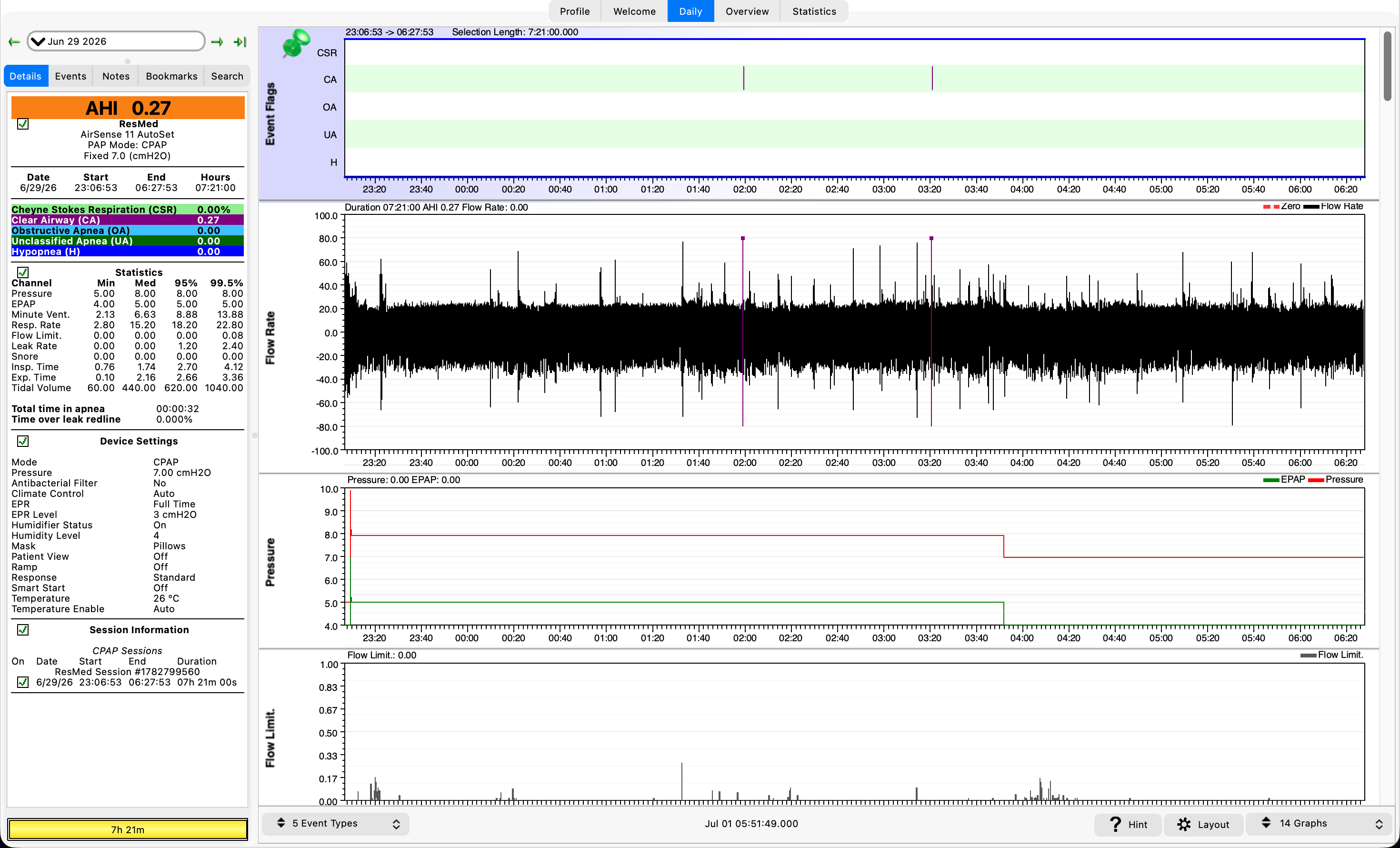The width and height of the screenshot is (1400, 848).
Task: Click the Layout gear icon
Action: (1184, 824)
